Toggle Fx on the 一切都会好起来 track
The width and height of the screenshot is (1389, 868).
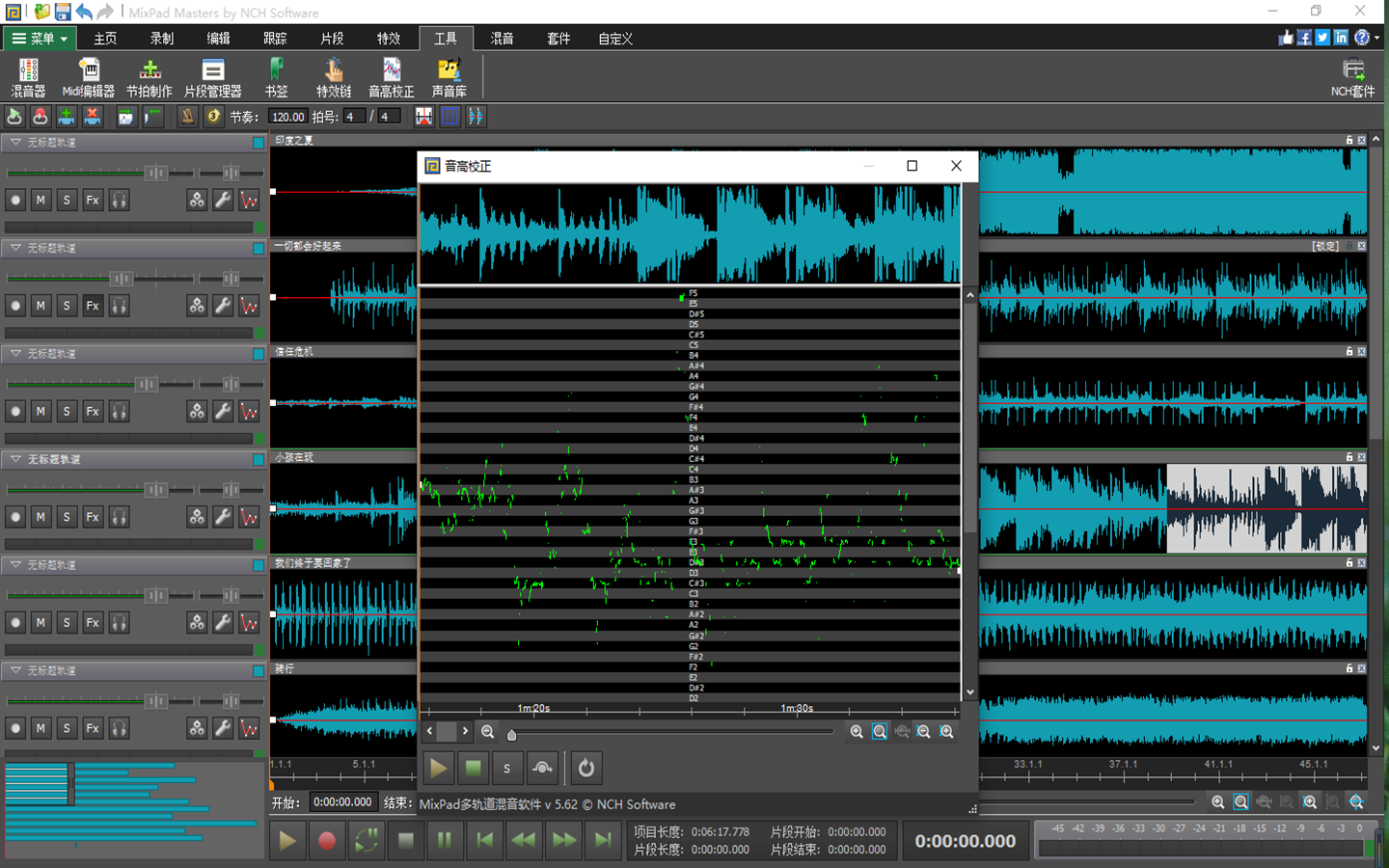coord(93,306)
